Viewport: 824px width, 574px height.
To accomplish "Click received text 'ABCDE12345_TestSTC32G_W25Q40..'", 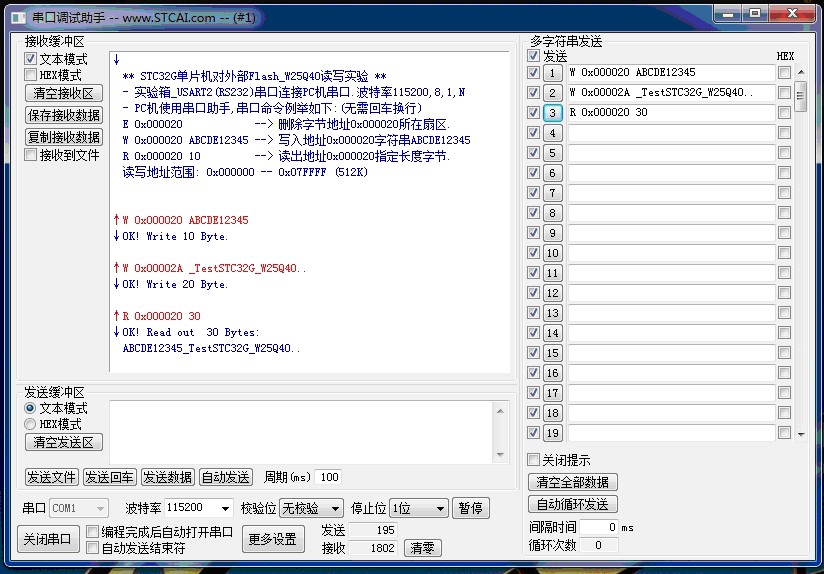I will [211, 348].
